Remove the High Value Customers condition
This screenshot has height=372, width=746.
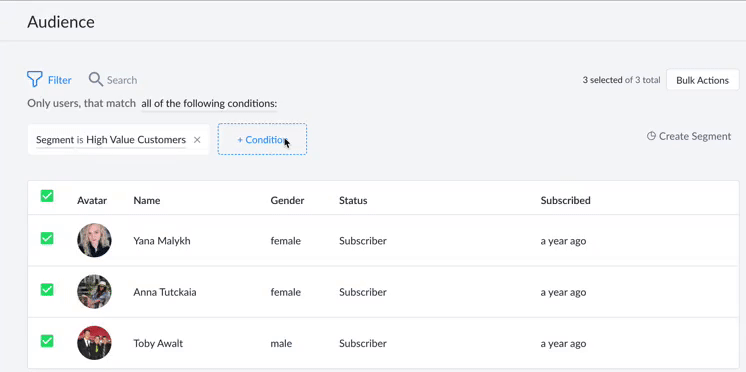[x=197, y=140]
